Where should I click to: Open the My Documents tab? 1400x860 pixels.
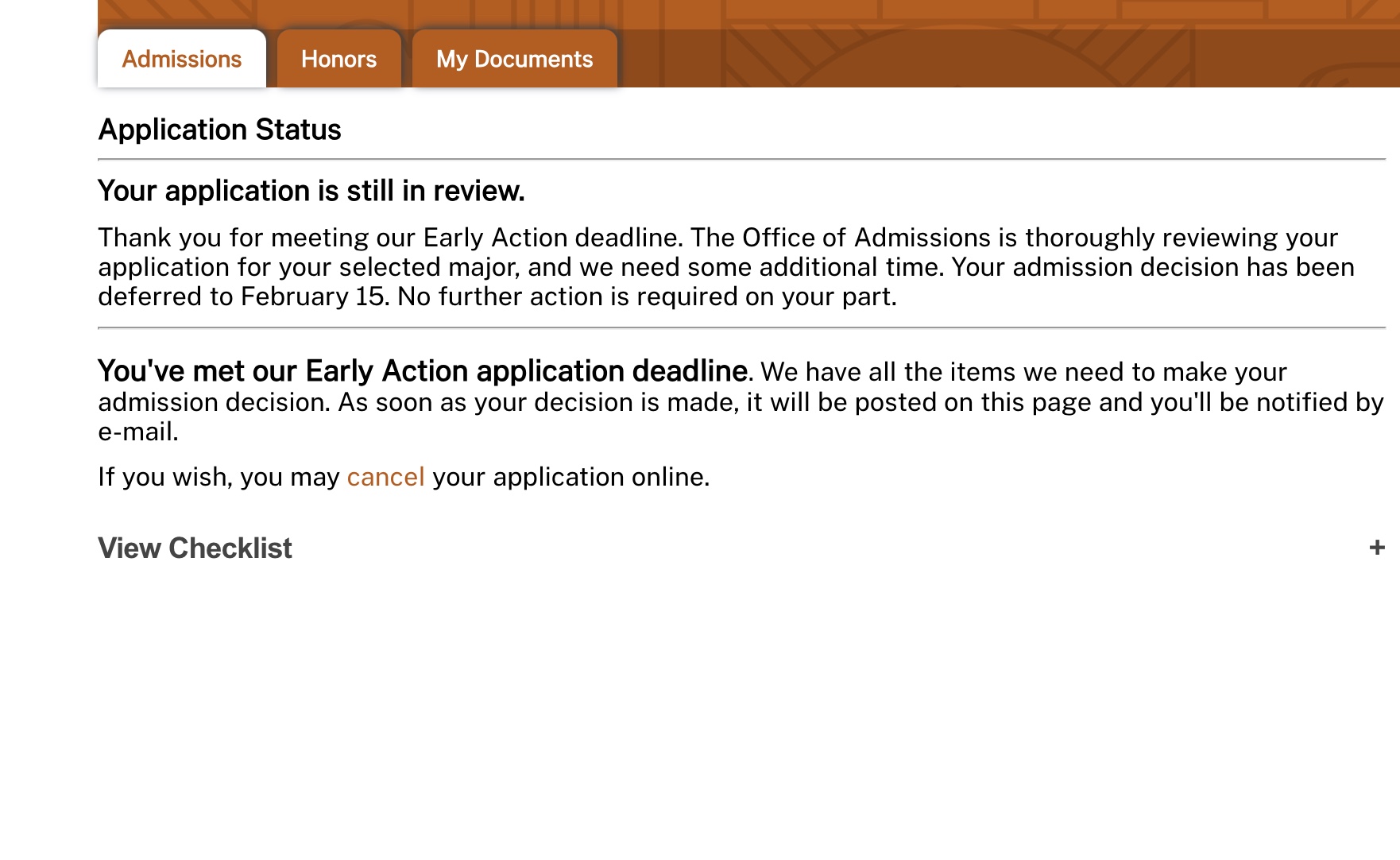(515, 59)
